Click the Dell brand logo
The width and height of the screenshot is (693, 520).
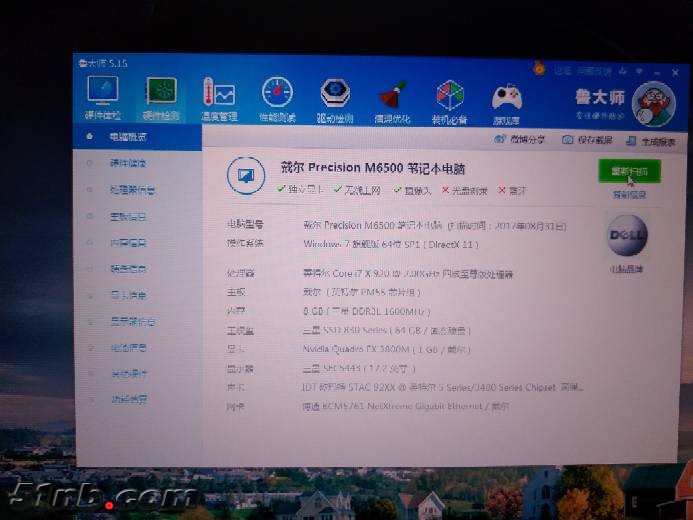coord(627,236)
